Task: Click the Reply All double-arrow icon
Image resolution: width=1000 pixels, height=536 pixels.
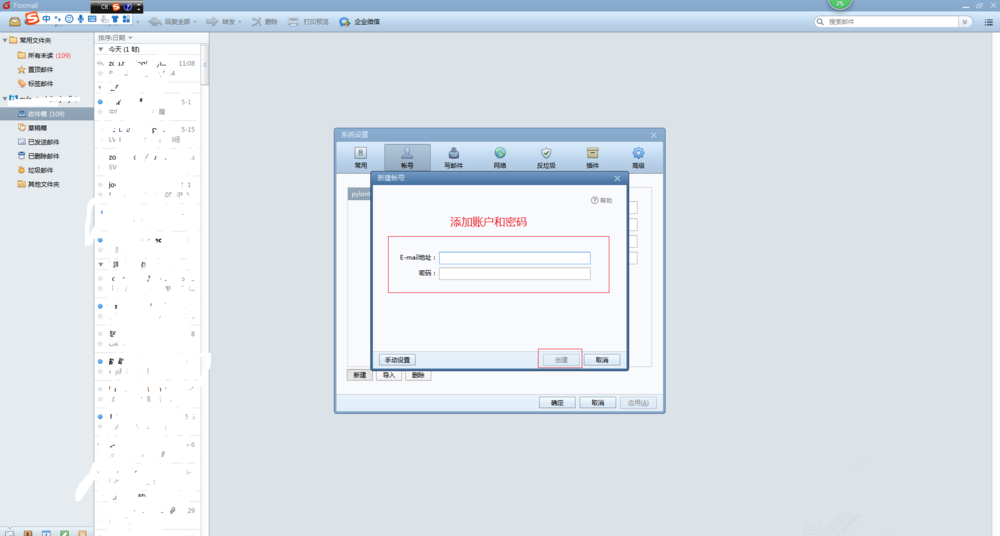Action: coord(155,22)
